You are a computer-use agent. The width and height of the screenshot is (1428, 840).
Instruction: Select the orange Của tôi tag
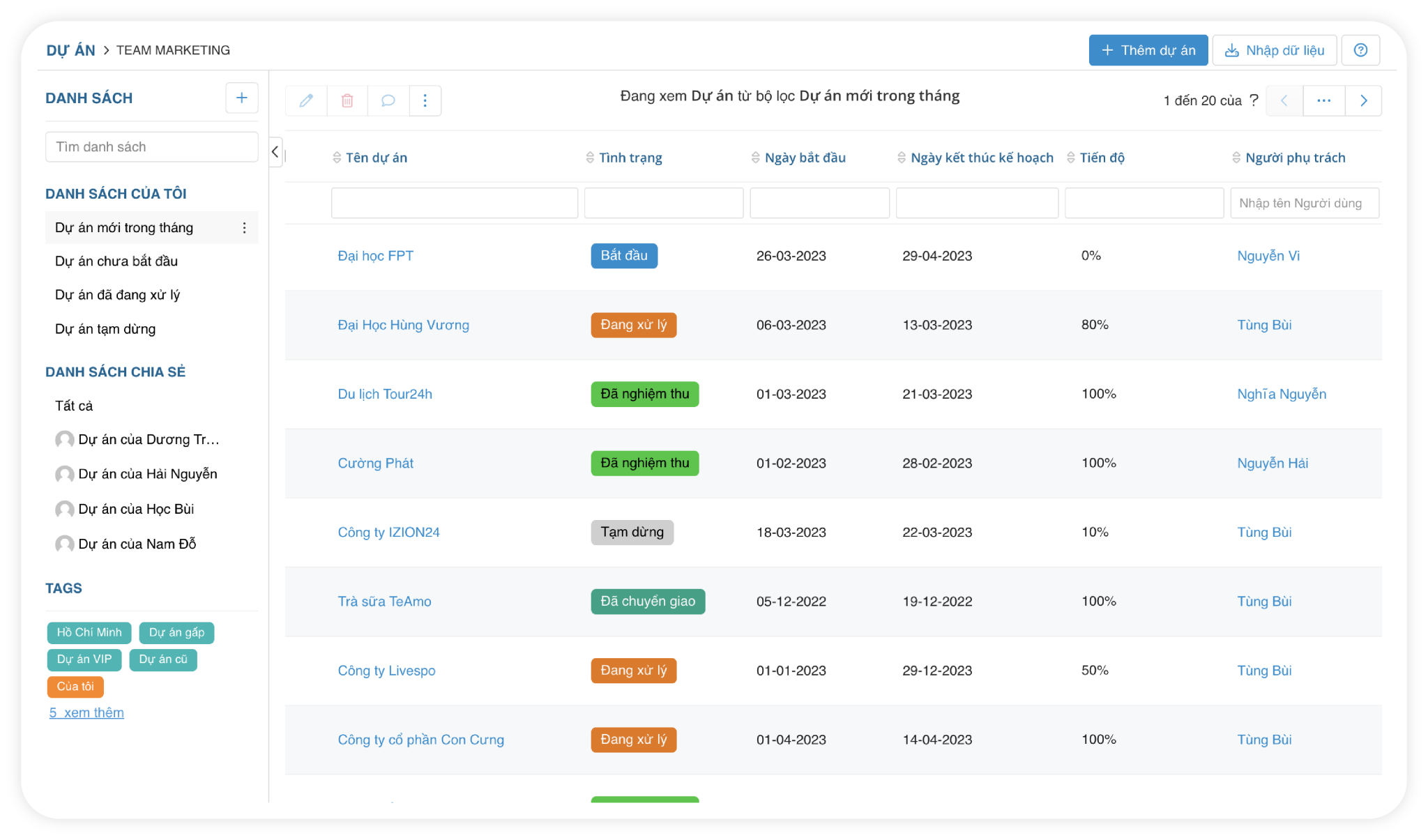(x=75, y=686)
